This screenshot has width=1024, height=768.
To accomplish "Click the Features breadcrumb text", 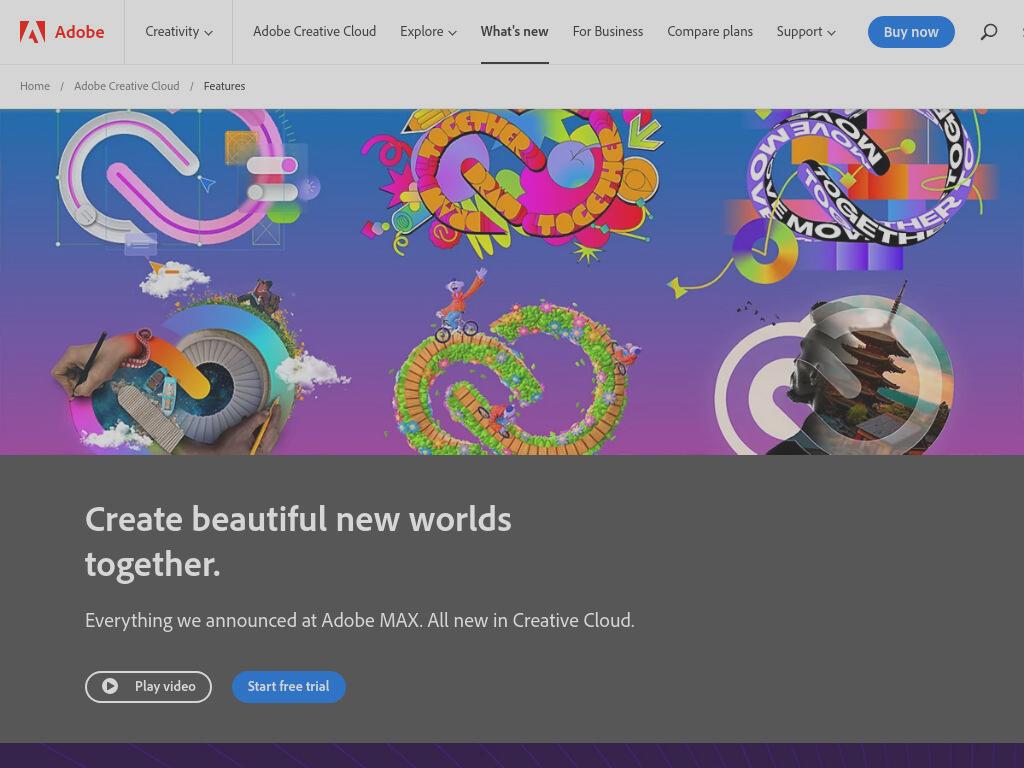I will tap(224, 86).
